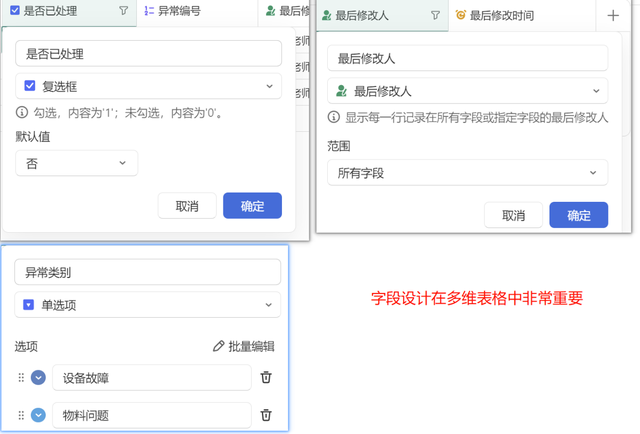Open 单选项 field type dropdown
The image size is (640, 434).
click(148, 305)
